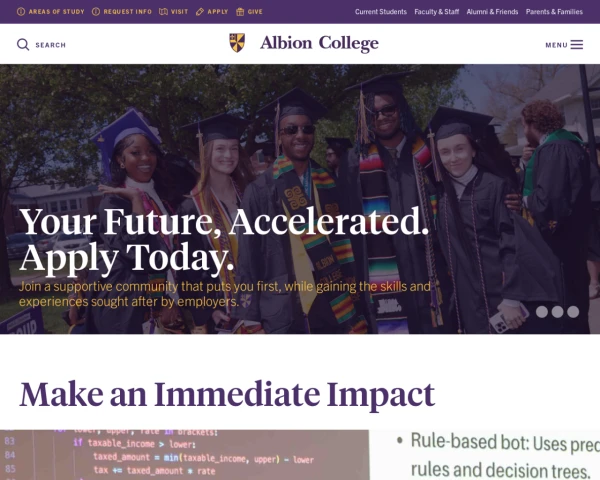Open the code screenshot thumbnail
Viewport: 600px width, 480px height.
185,455
